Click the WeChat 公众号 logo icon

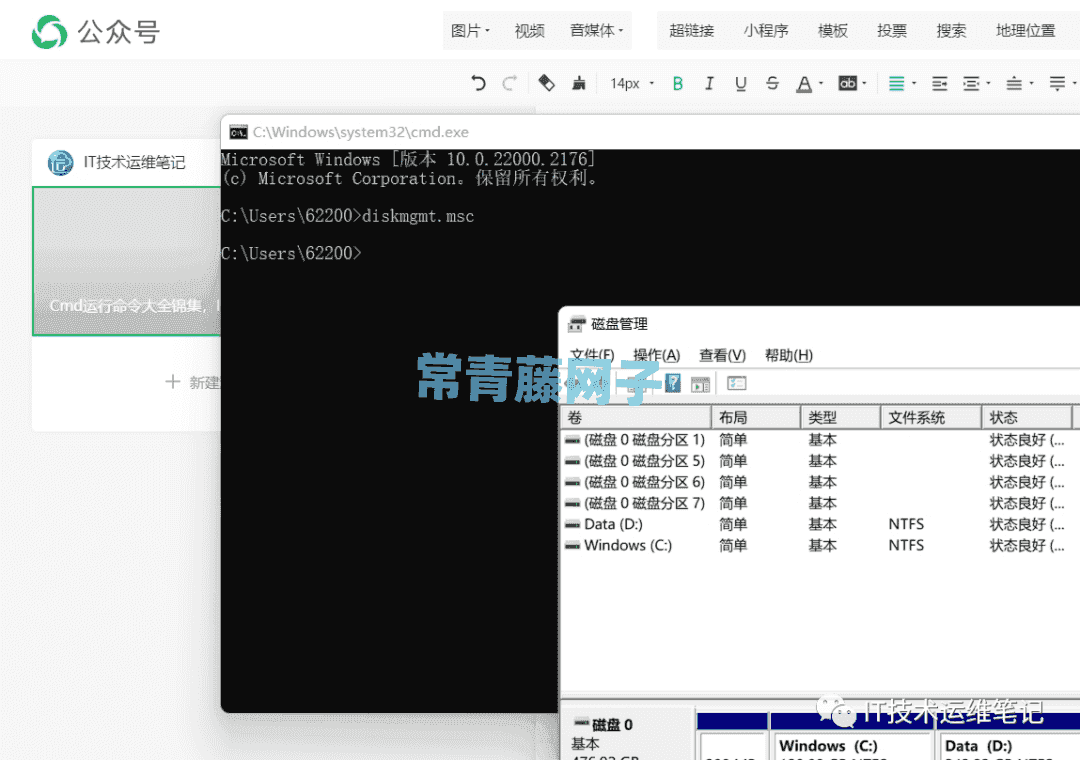(50, 32)
